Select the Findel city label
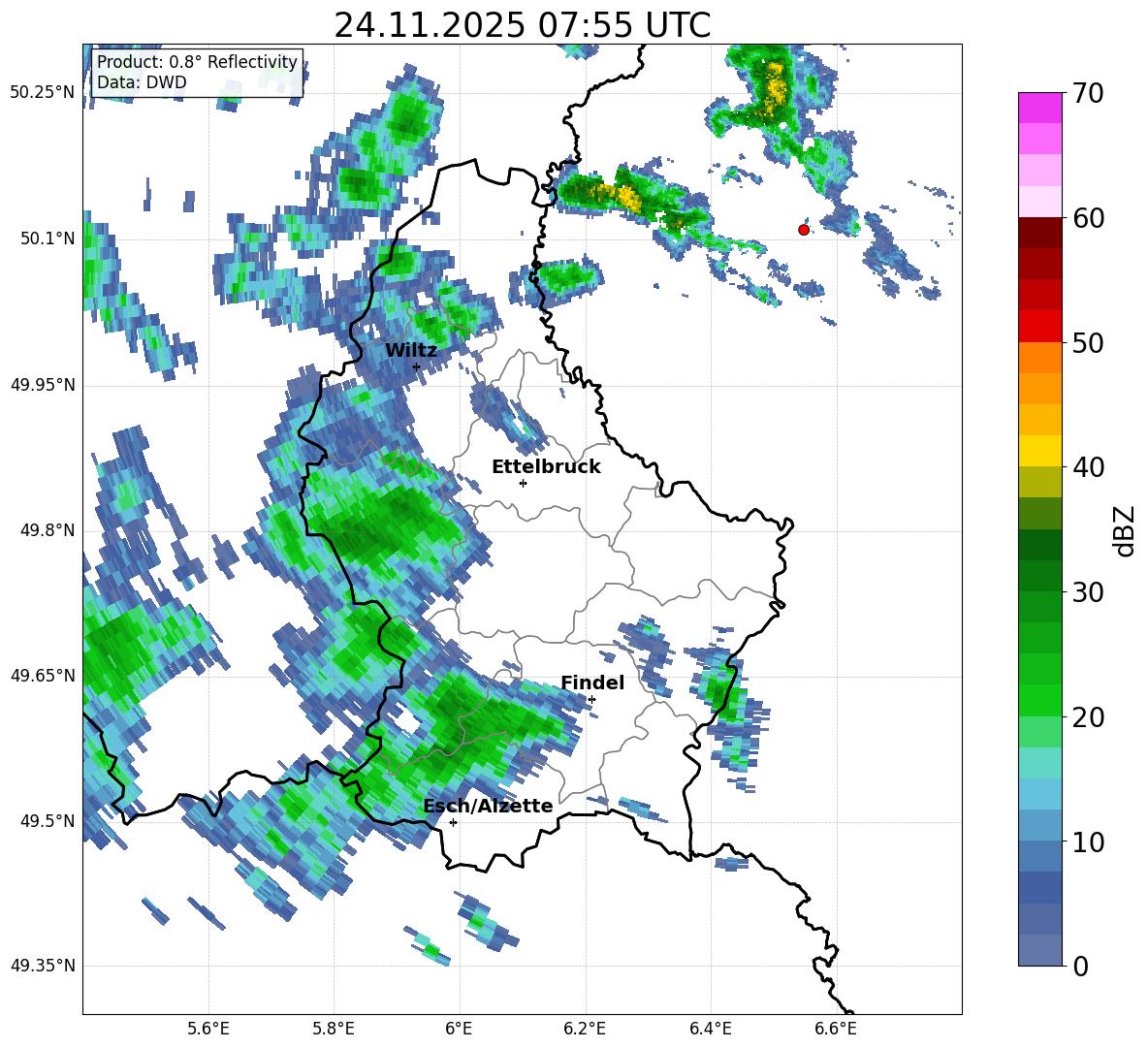 coord(592,683)
